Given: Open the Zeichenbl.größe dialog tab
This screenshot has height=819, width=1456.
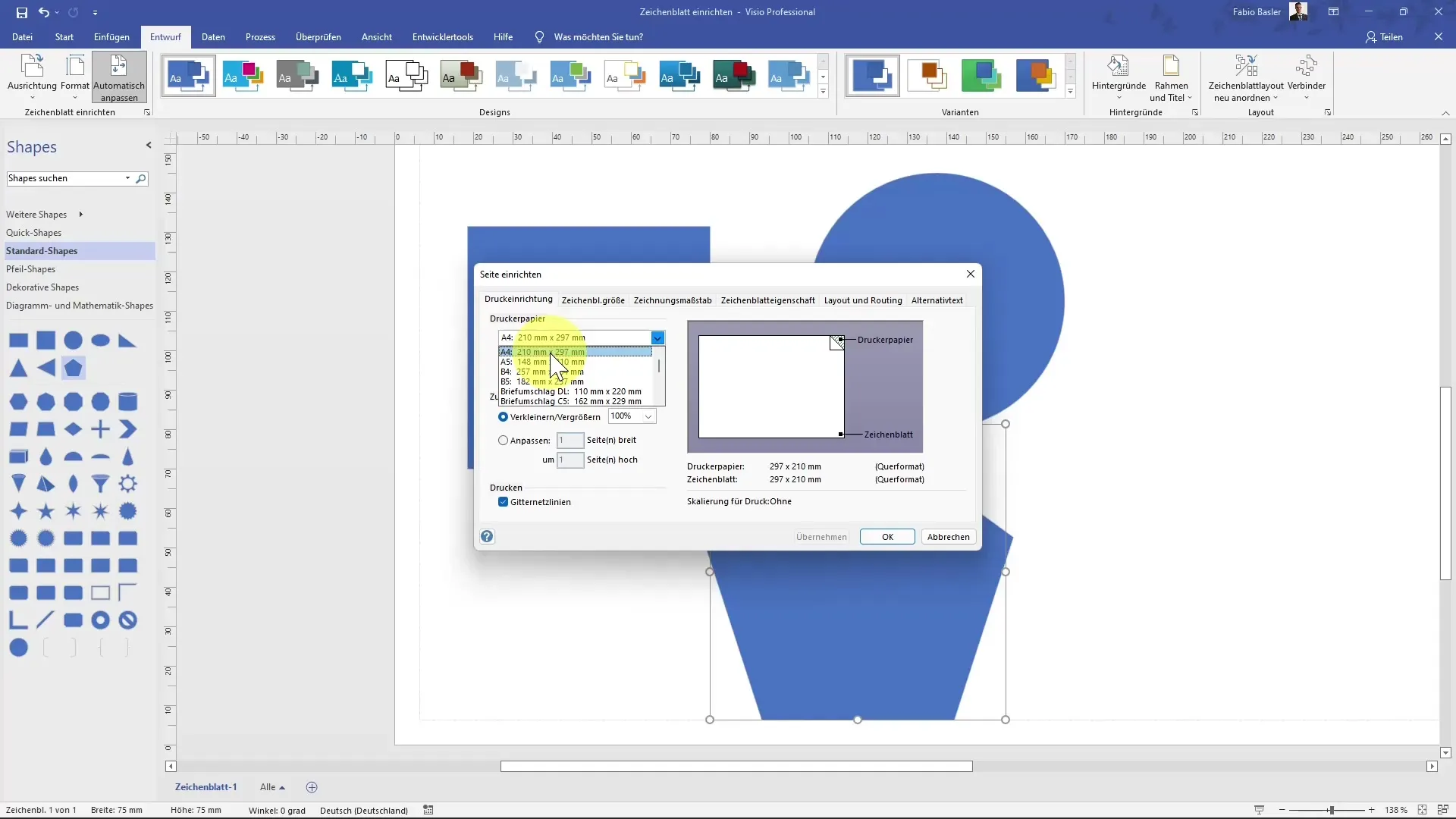Looking at the screenshot, I should pos(593,300).
